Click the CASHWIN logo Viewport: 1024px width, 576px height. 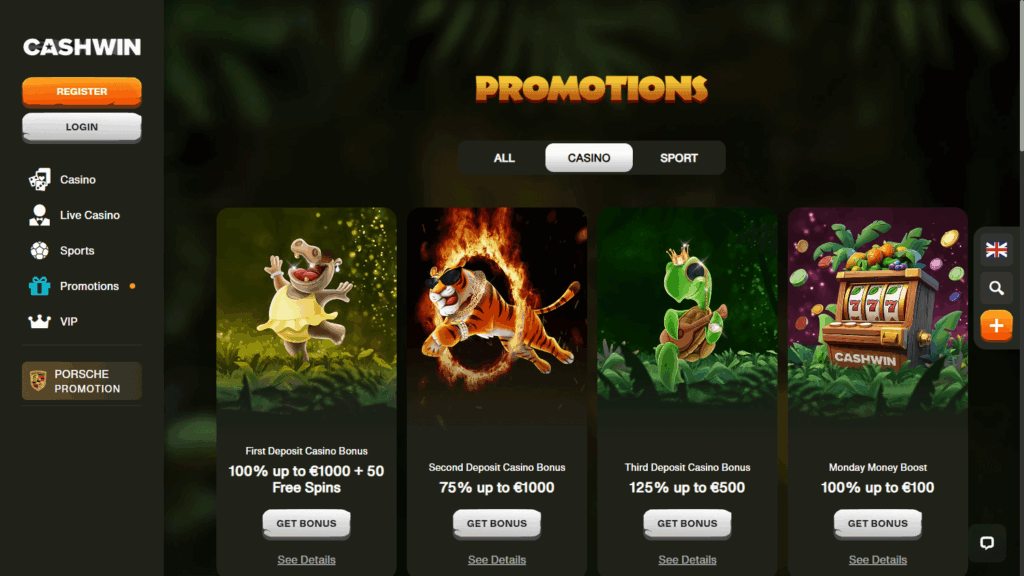82,47
